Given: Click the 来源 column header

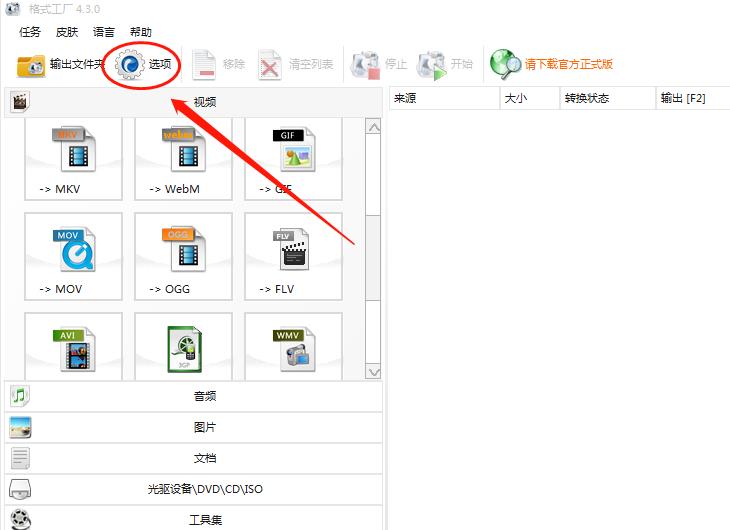Looking at the screenshot, I should click(444, 98).
